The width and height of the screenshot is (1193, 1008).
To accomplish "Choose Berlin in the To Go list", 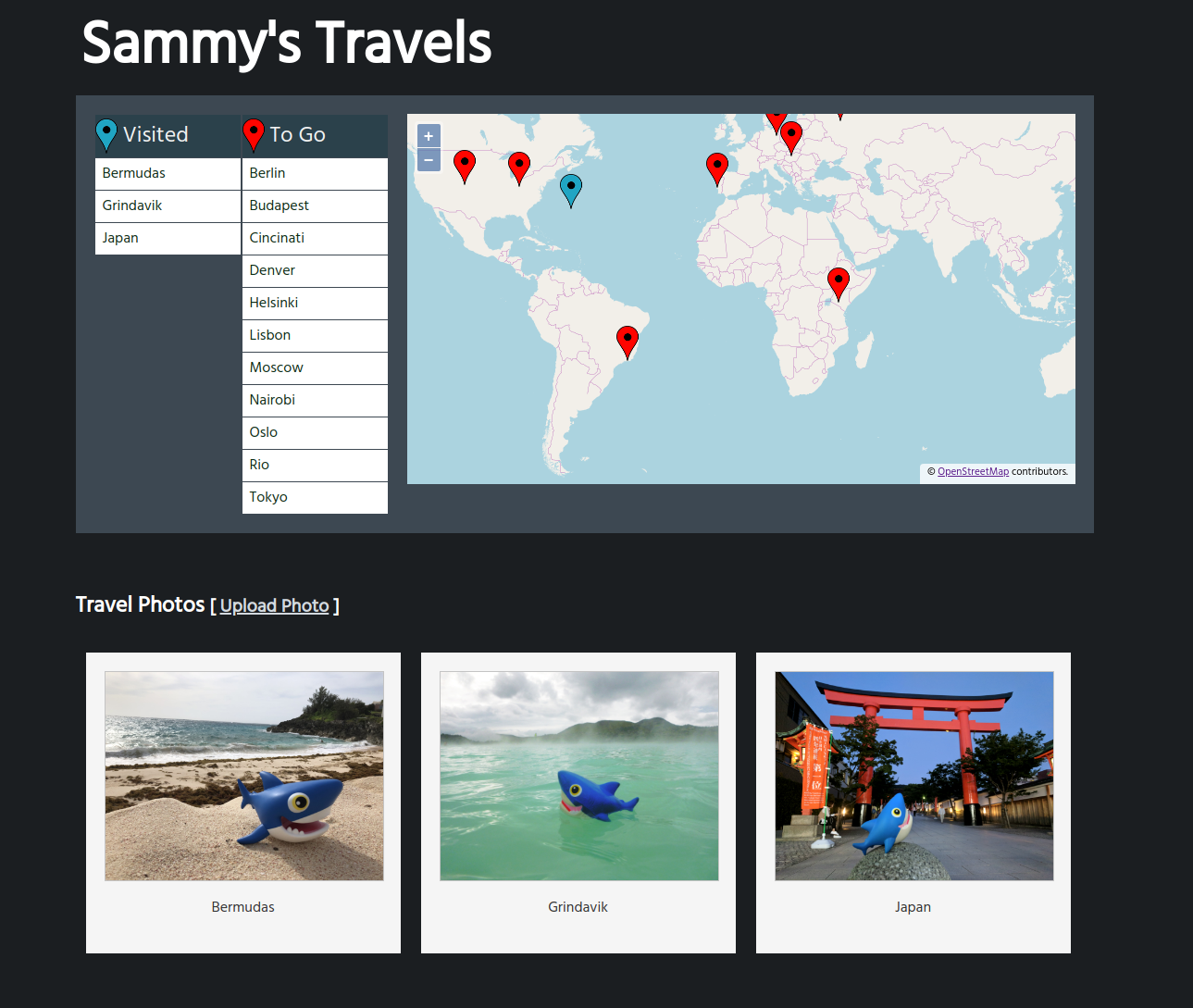I will coord(315,174).
